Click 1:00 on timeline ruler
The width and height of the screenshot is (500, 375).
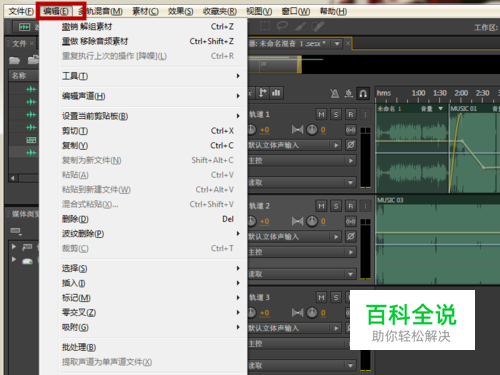tap(418, 93)
